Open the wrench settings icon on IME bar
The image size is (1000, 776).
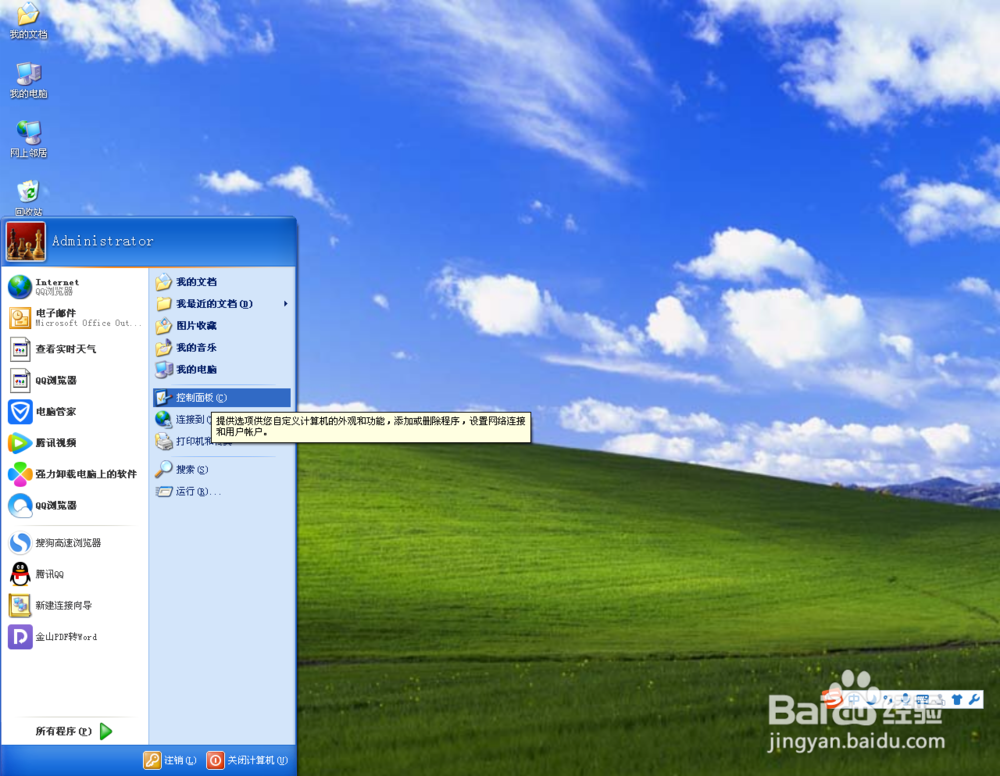(974, 699)
